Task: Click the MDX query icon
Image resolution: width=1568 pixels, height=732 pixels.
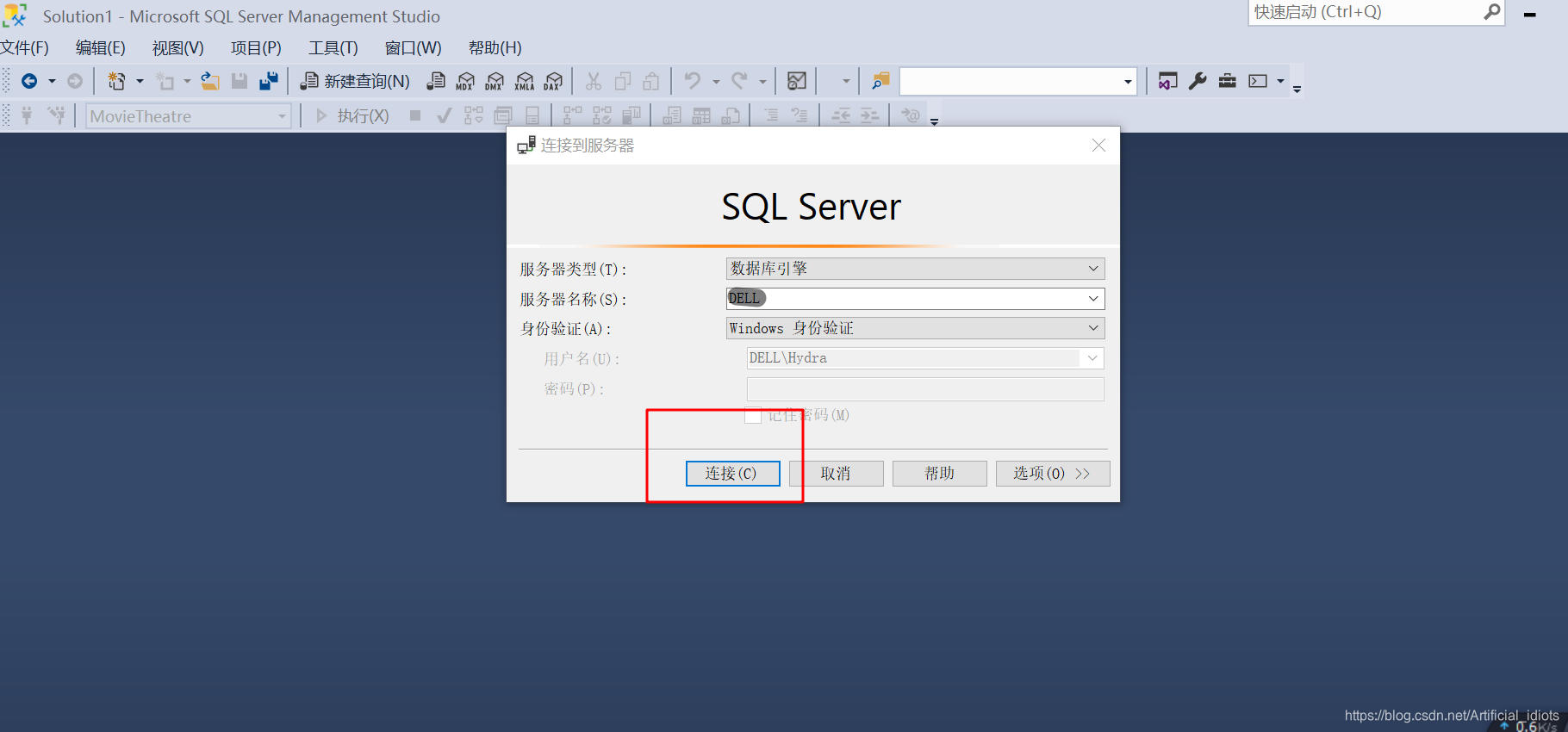Action: coord(465,81)
